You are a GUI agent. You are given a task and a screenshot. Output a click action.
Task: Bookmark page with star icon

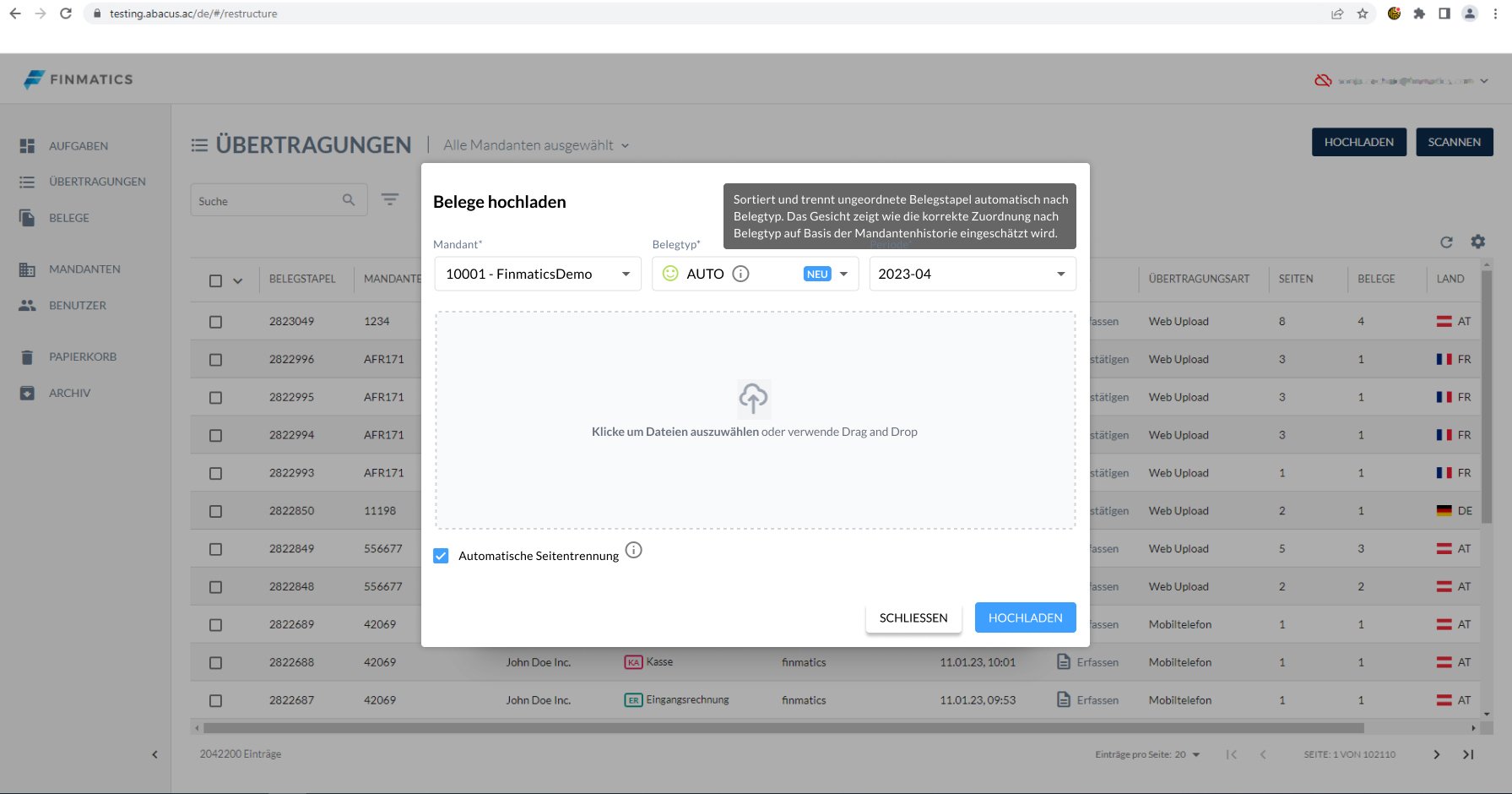[x=1362, y=14]
